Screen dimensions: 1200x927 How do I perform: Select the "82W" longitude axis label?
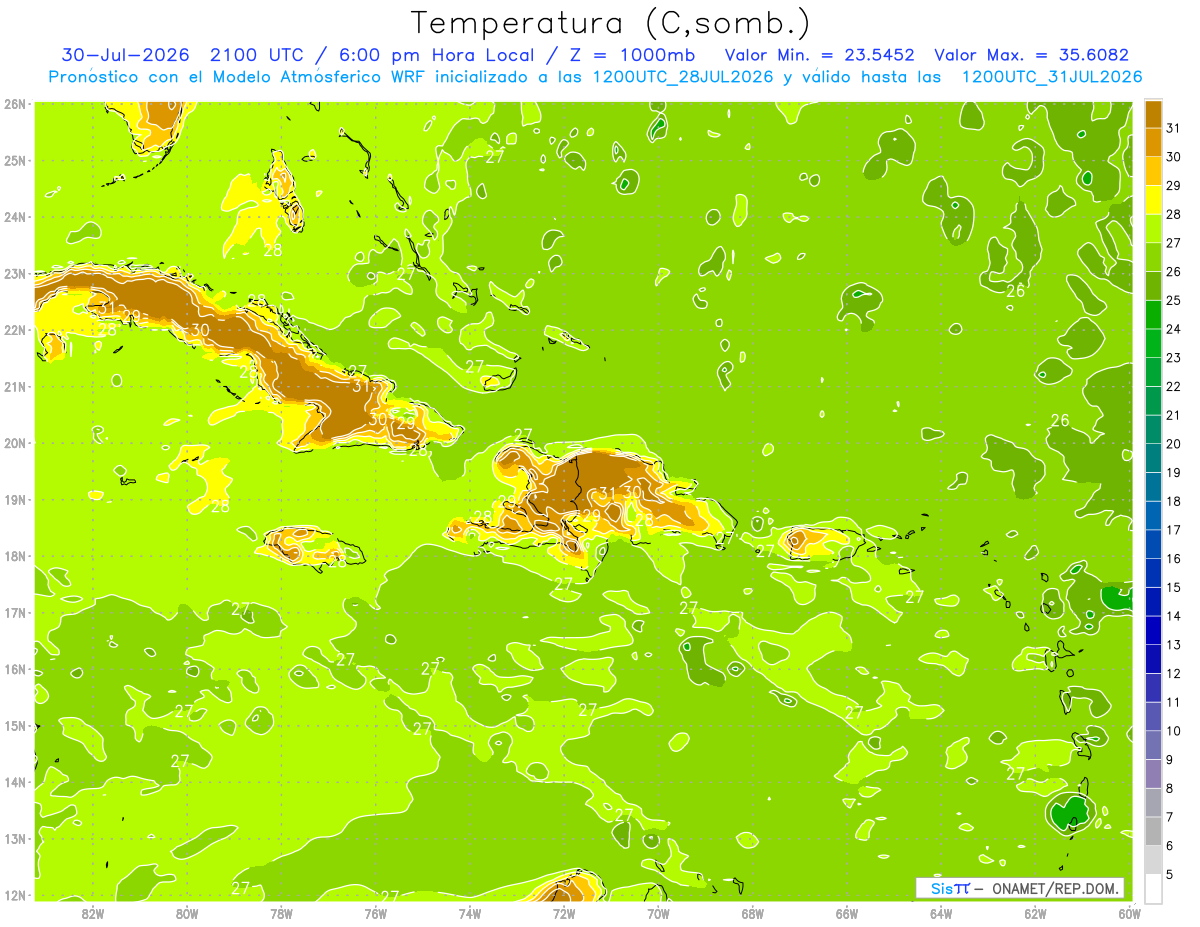coord(92,913)
